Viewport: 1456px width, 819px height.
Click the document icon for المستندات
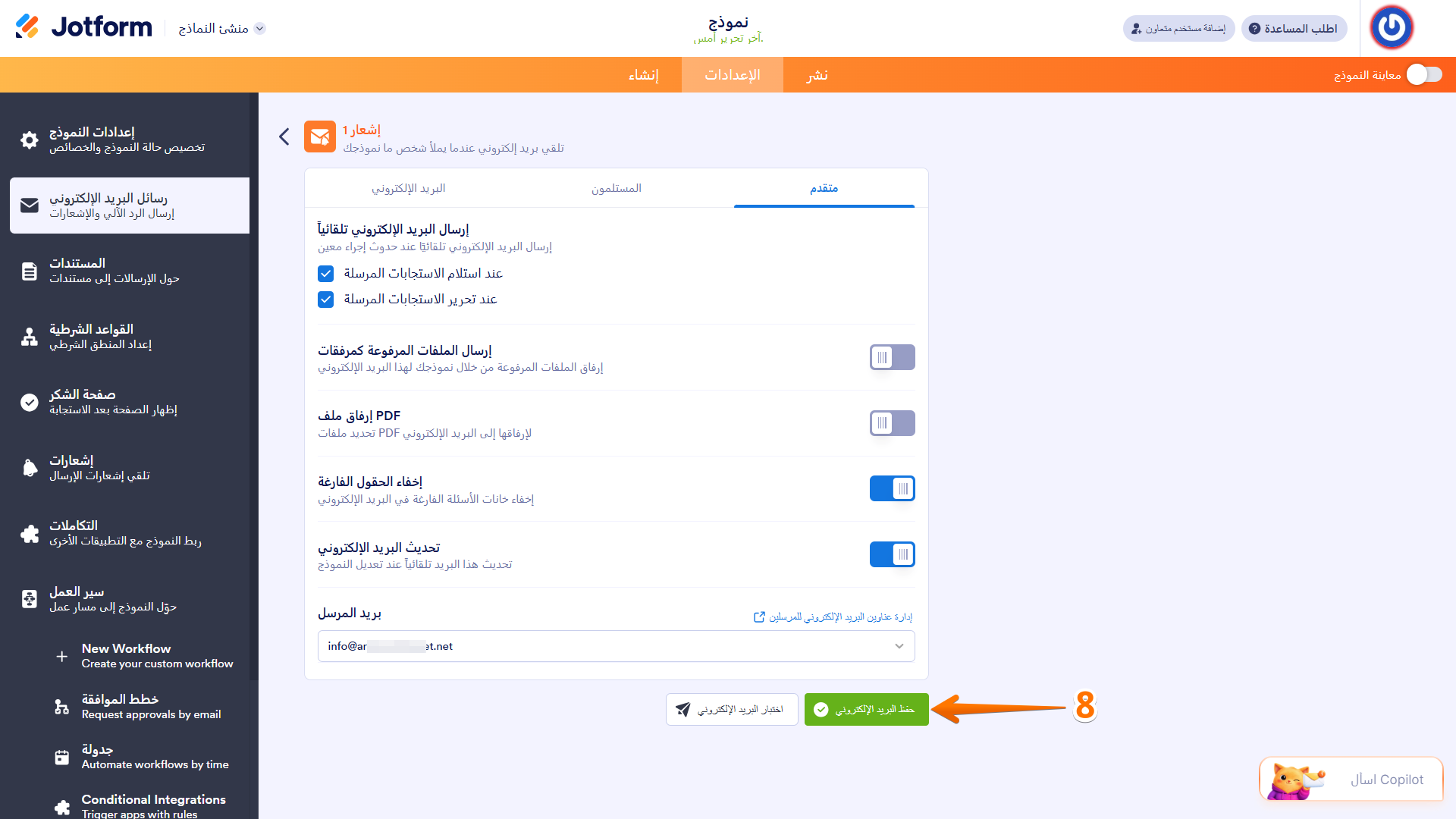[30, 271]
